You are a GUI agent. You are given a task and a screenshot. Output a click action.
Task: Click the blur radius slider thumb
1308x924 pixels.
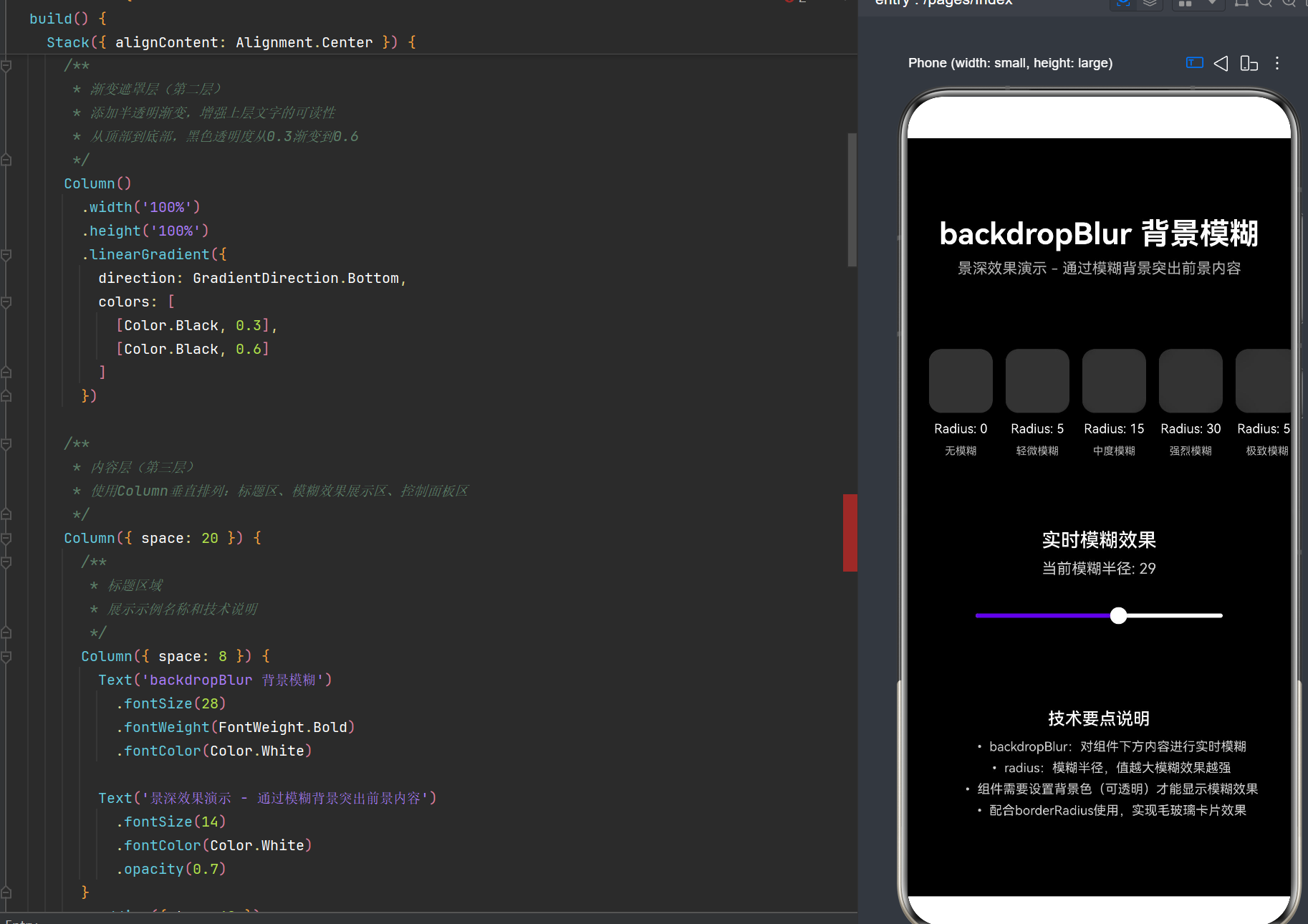(1118, 615)
